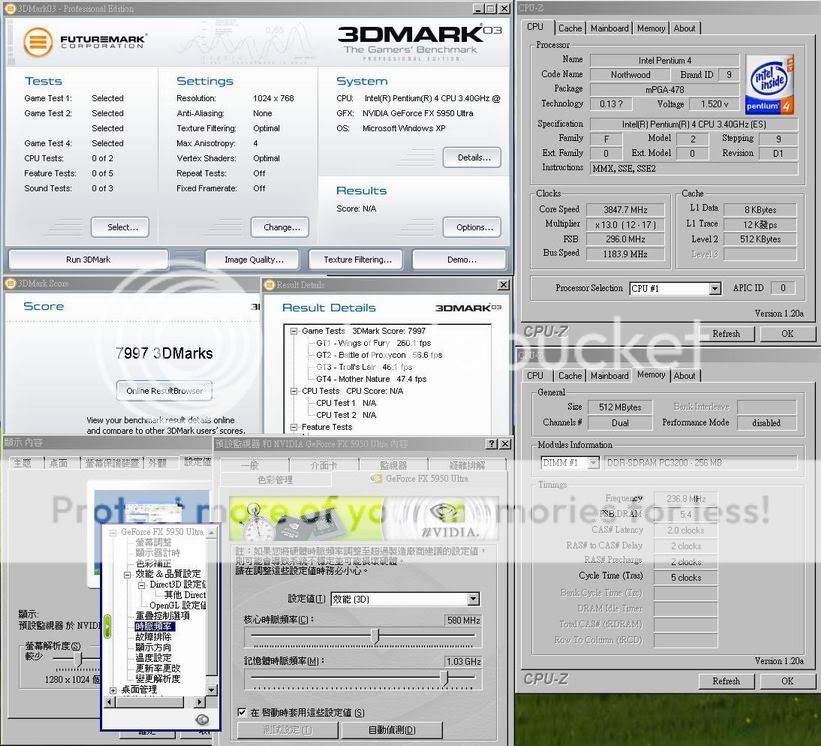
Task: Open About tab in top CPU-Z window
Action: coord(684,28)
